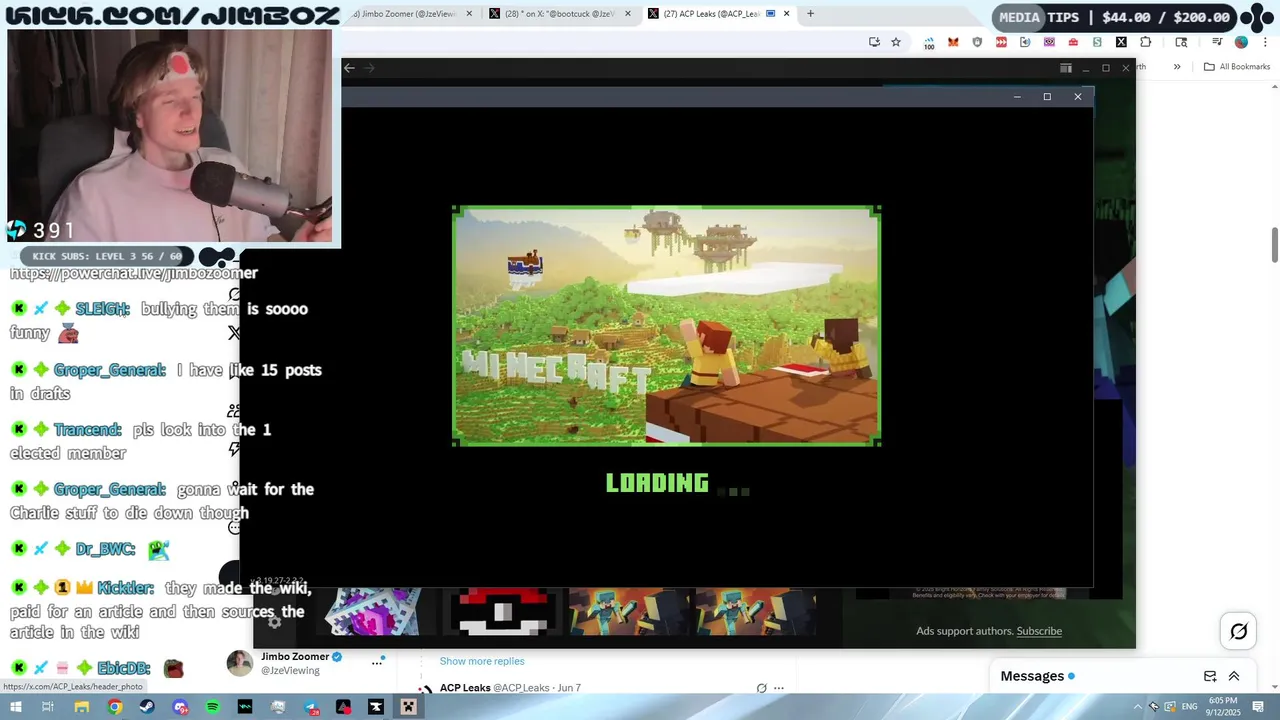
Task: Click the purple eye extension icon
Action: point(1049,42)
